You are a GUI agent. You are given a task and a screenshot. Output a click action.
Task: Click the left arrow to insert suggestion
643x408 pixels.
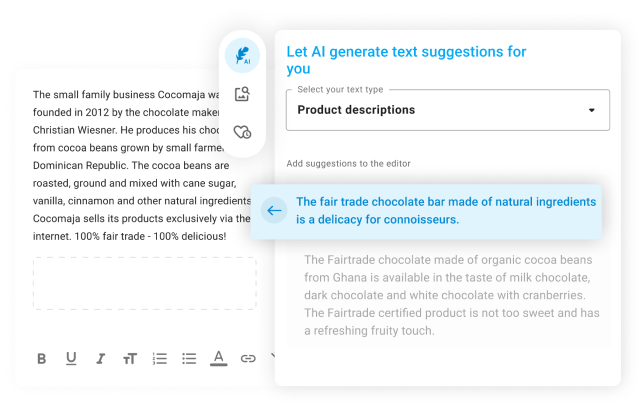tap(274, 210)
